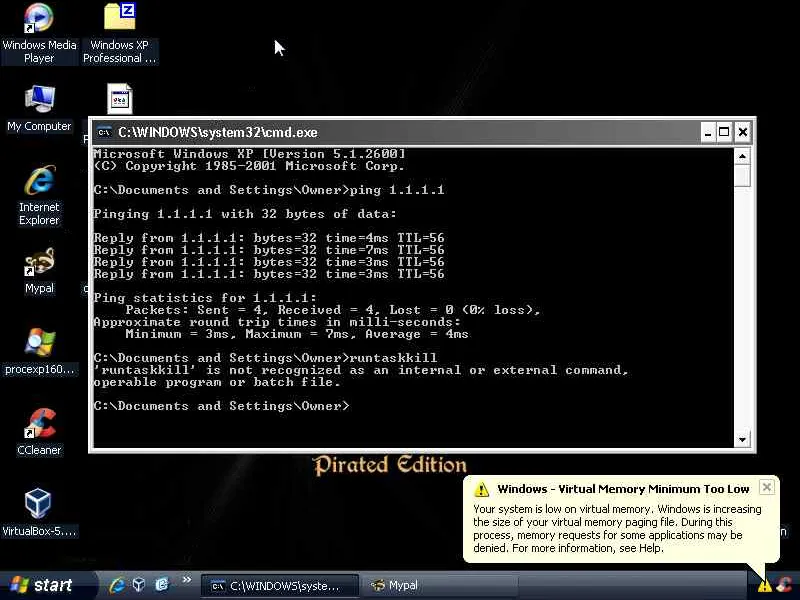
Task: Click the 'Minimum = 3ms, Maximum = 7ms' line
Action: point(297,334)
